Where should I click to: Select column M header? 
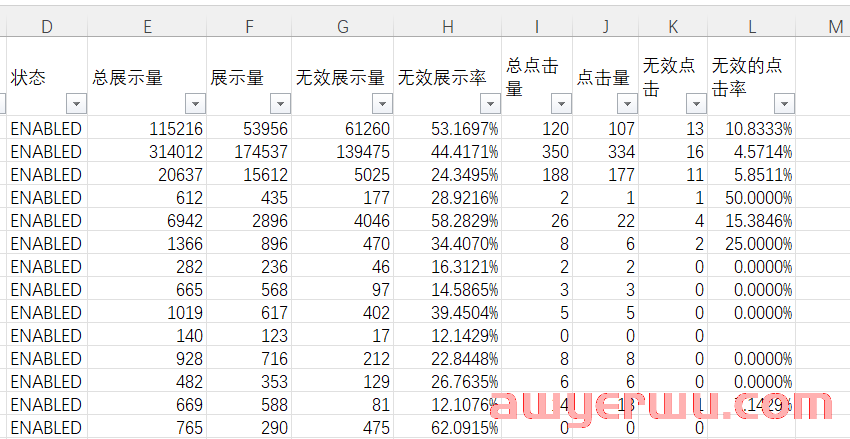[x=823, y=27]
